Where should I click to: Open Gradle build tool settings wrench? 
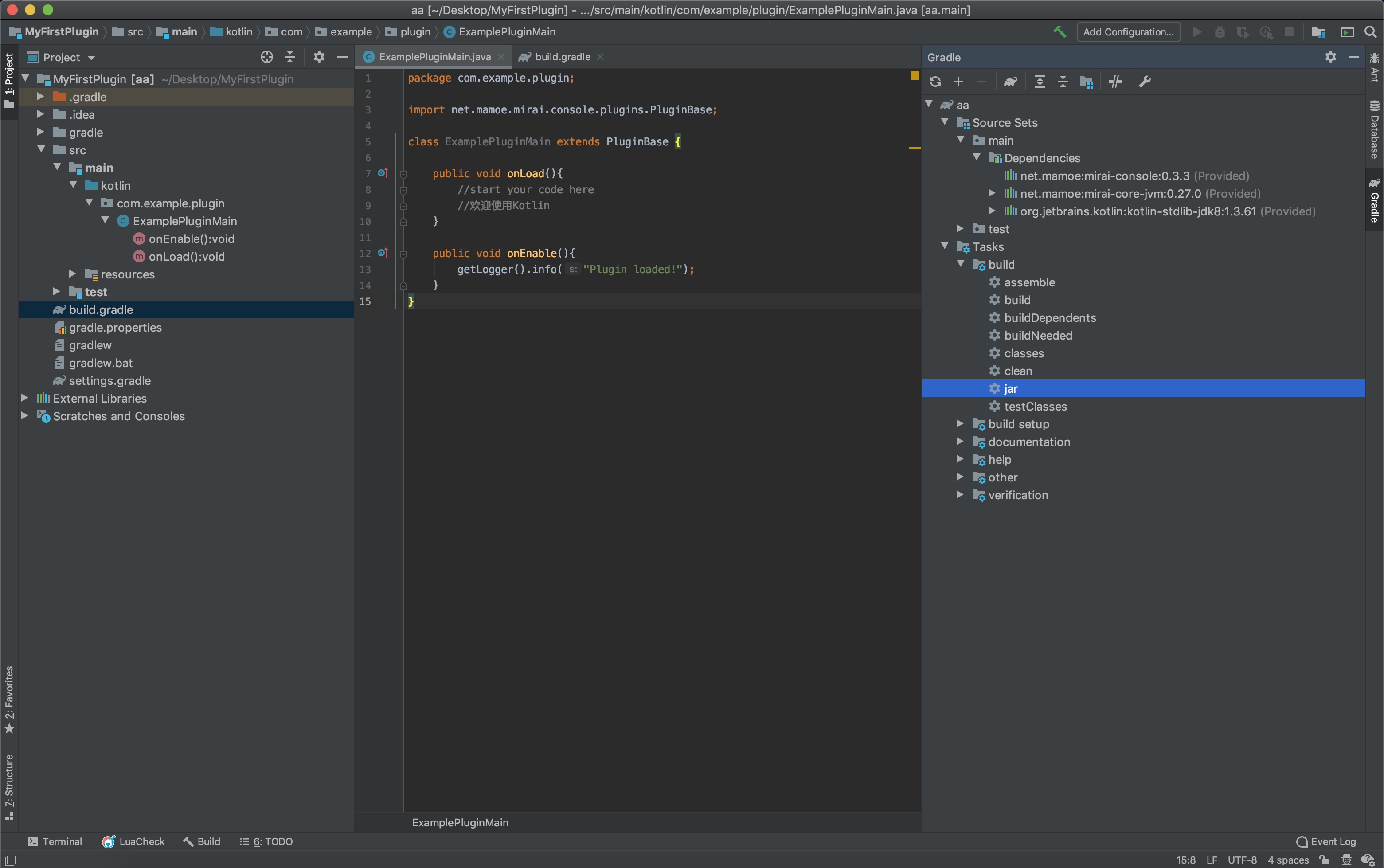point(1145,82)
